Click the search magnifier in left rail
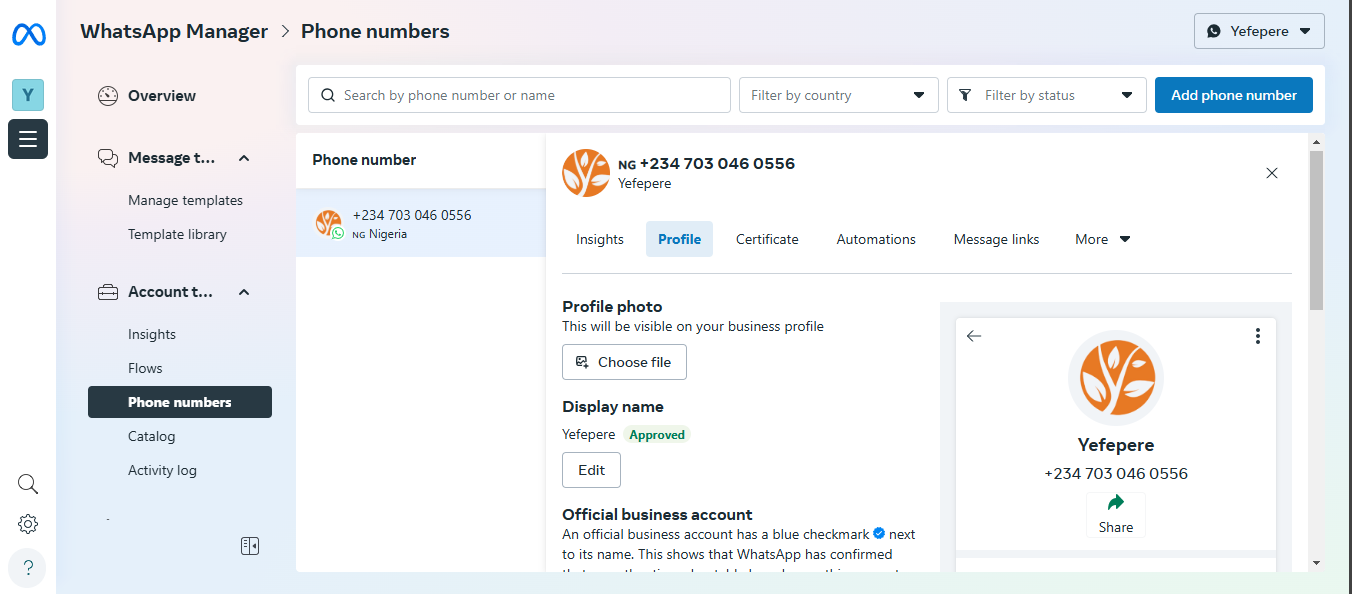The width and height of the screenshot is (1352, 594). click(x=28, y=484)
